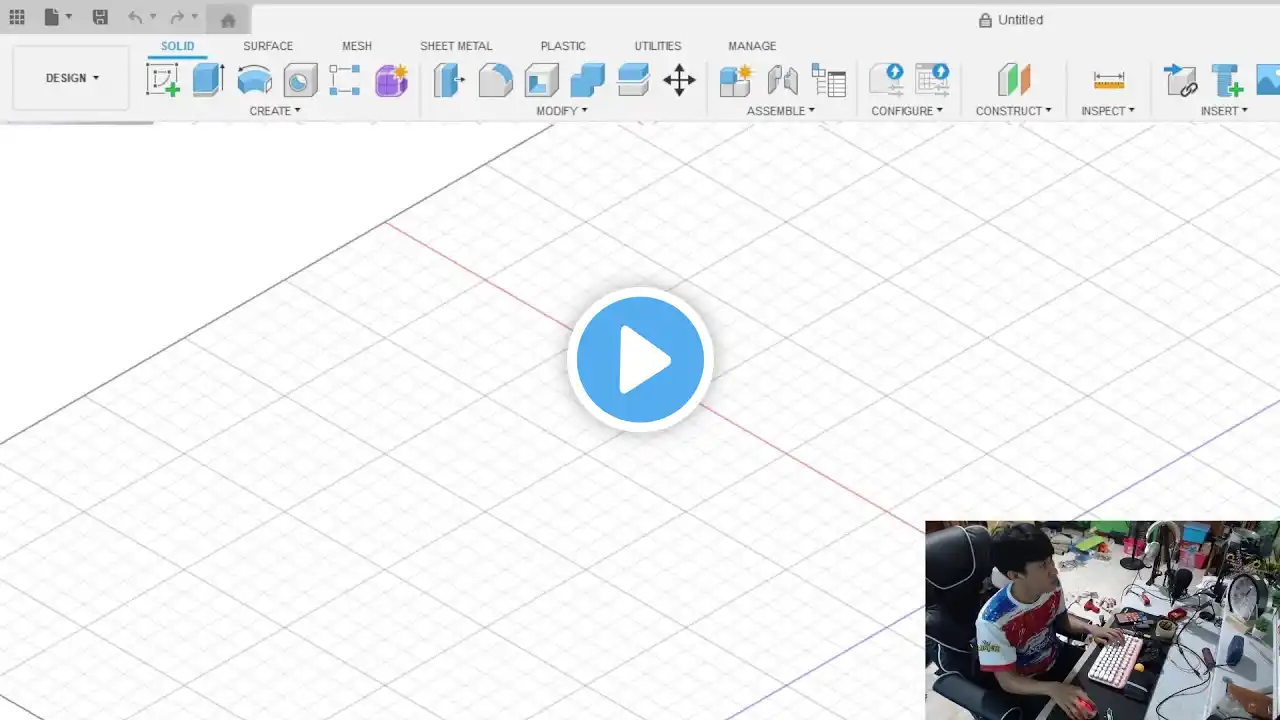Viewport: 1280px width, 720px height.
Task: Expand the ASSEMBLE menu
Action: [781, 111]
